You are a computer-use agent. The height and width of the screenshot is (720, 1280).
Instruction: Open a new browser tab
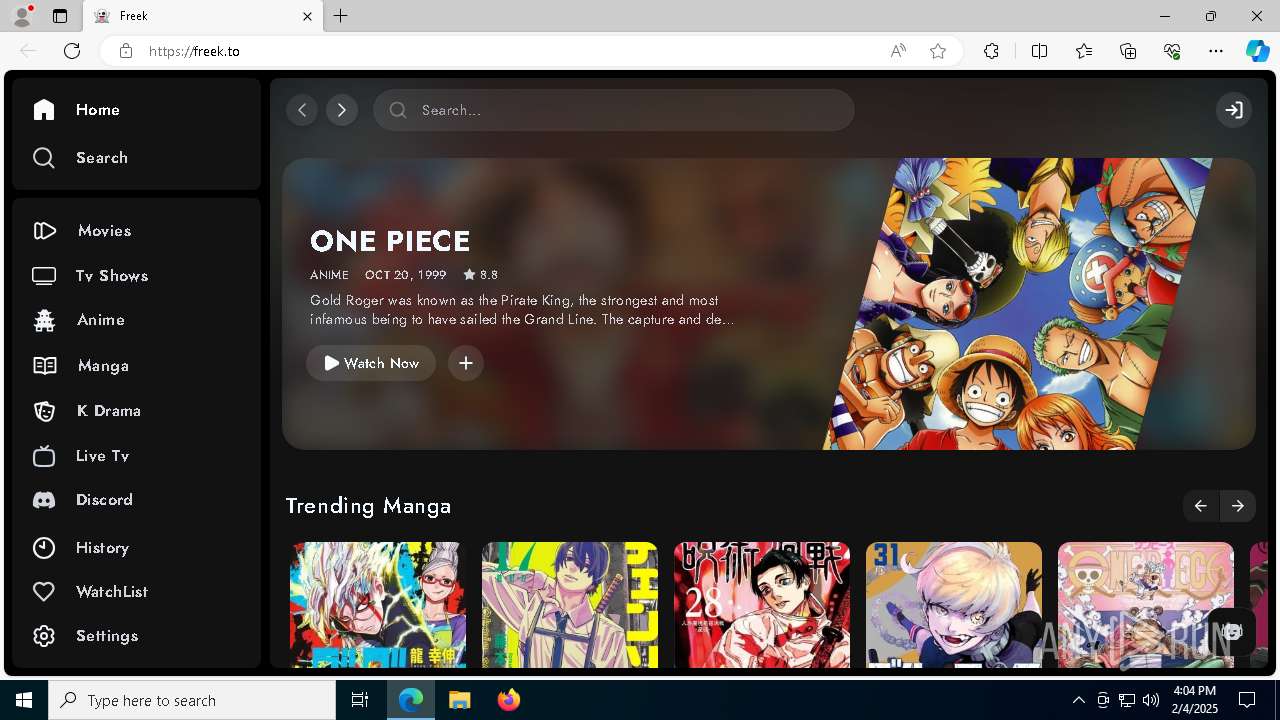(x=341, y=16)
